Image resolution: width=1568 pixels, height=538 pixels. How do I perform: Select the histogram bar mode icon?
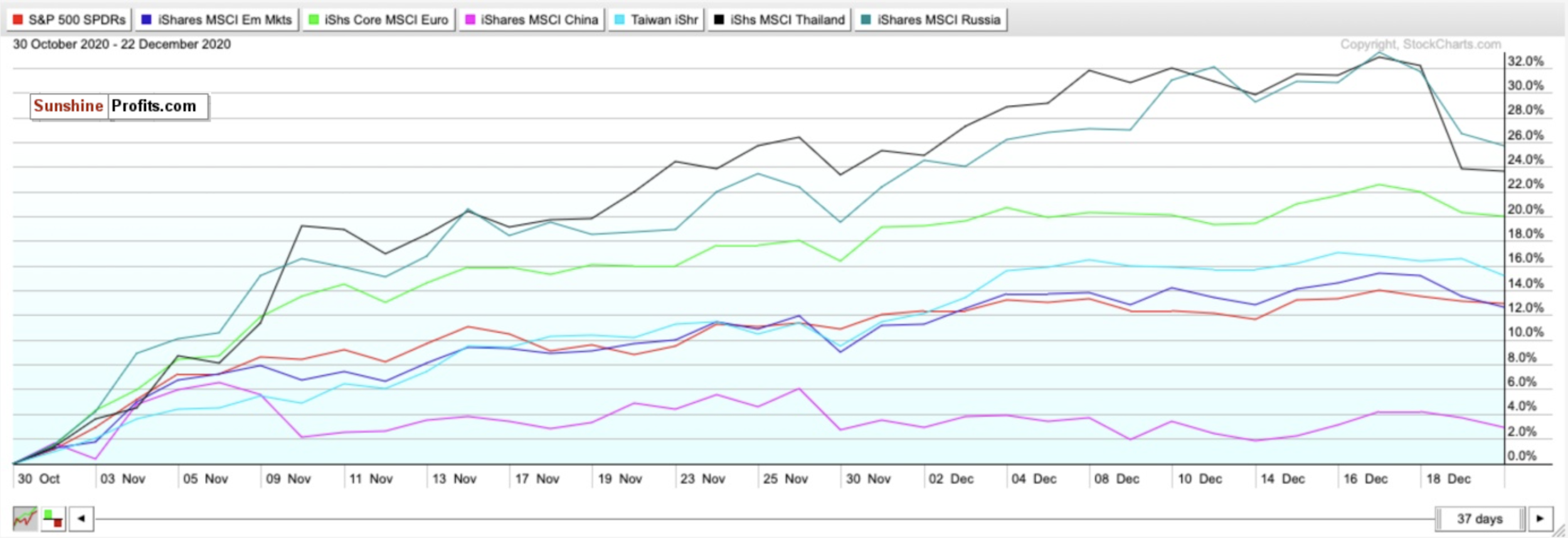pos(53,519)
